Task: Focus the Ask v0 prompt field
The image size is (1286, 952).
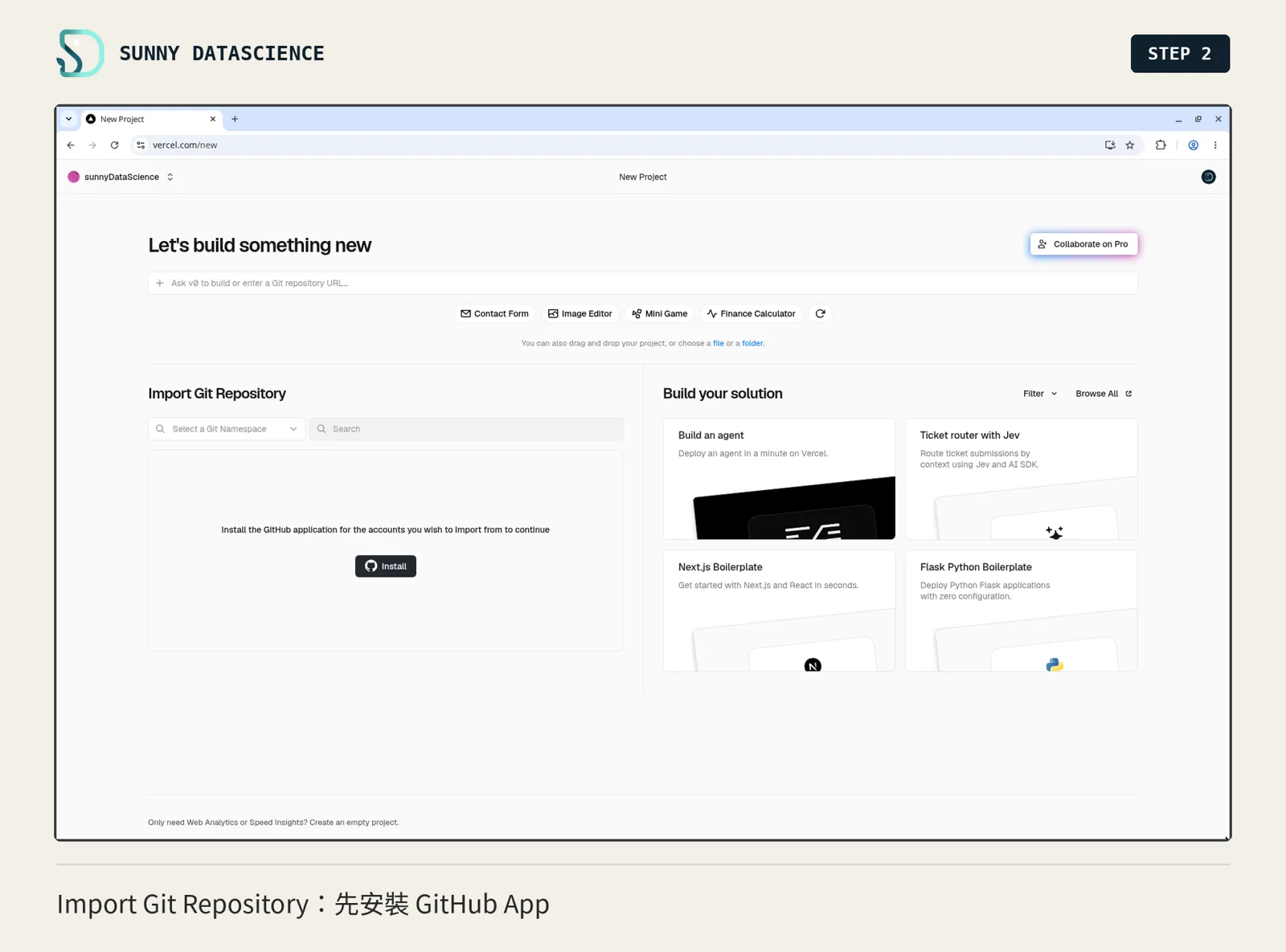Action: (643, 284)
